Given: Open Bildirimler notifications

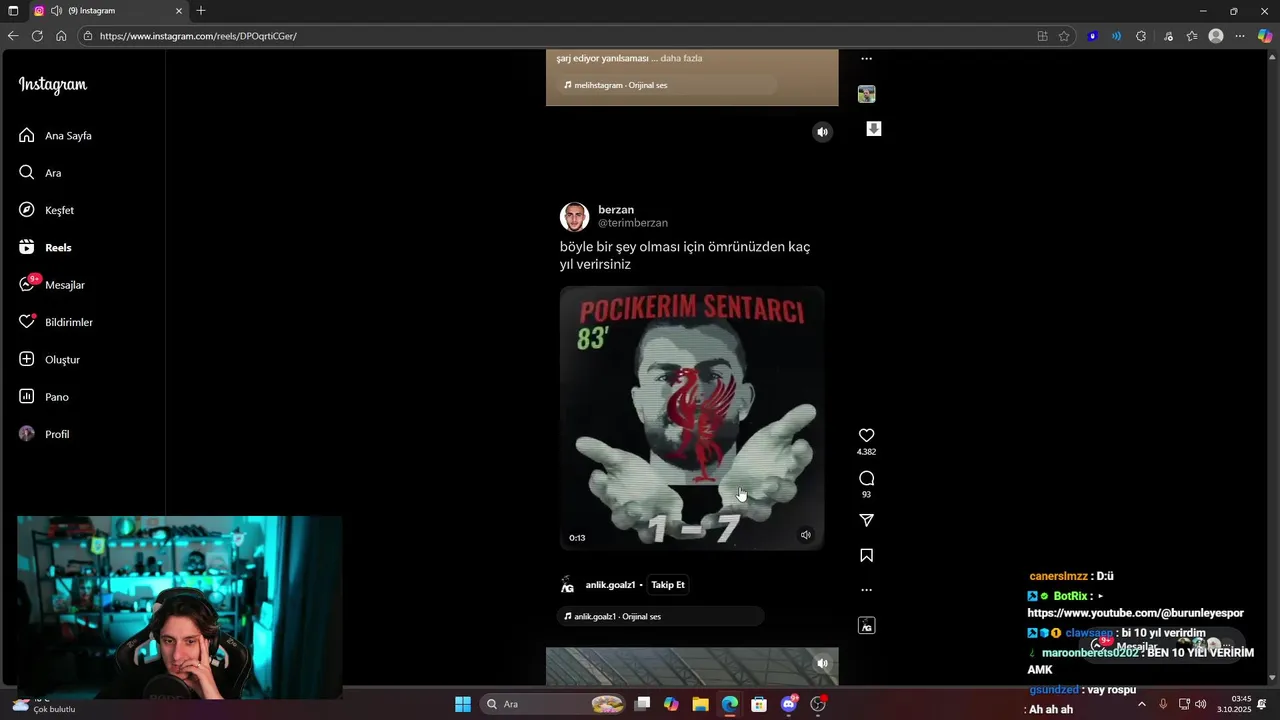Looking at the screenshot, I should (x=55, y=322).
